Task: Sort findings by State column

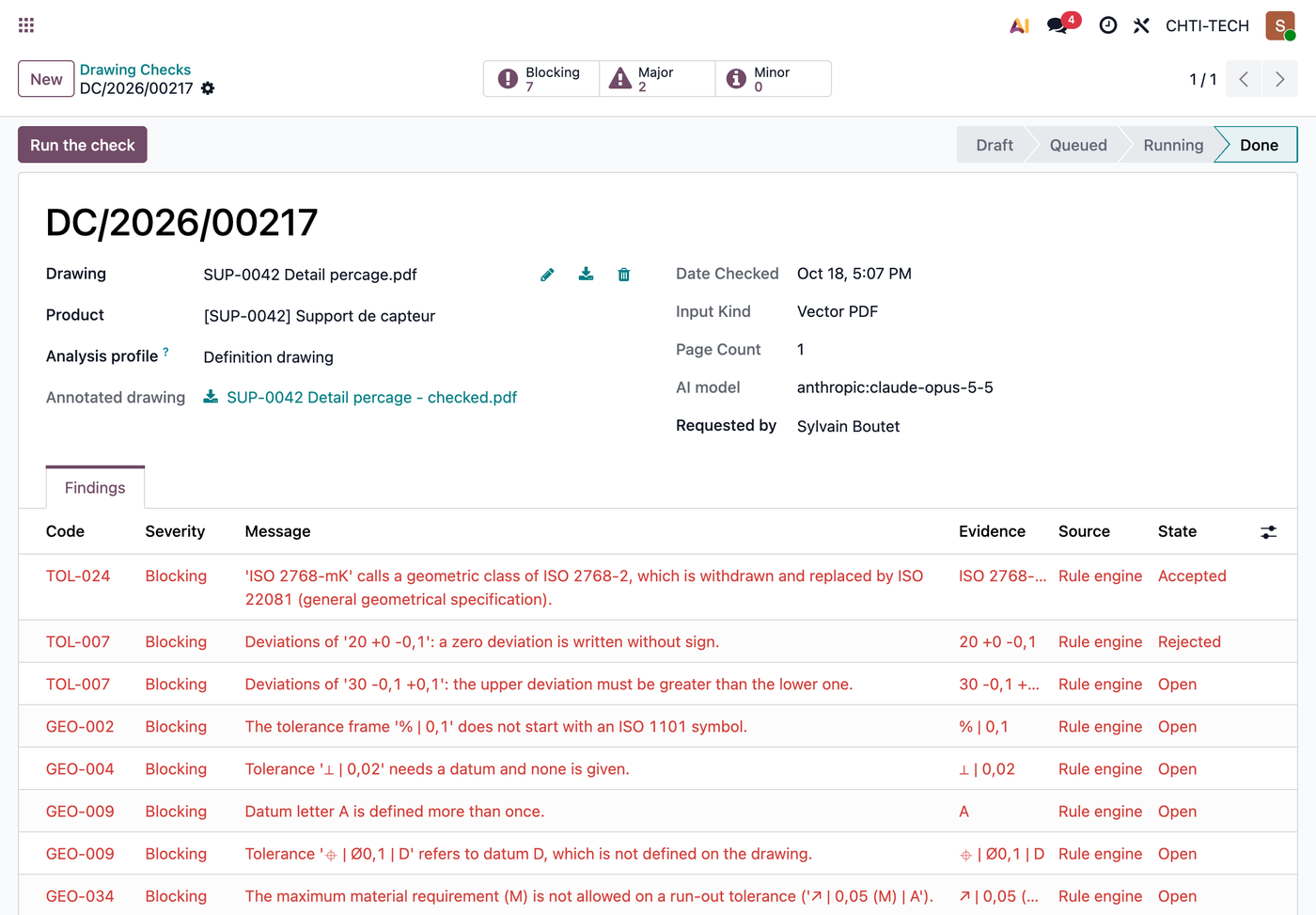Action: pyautogui.click(x=1177, y=531)
